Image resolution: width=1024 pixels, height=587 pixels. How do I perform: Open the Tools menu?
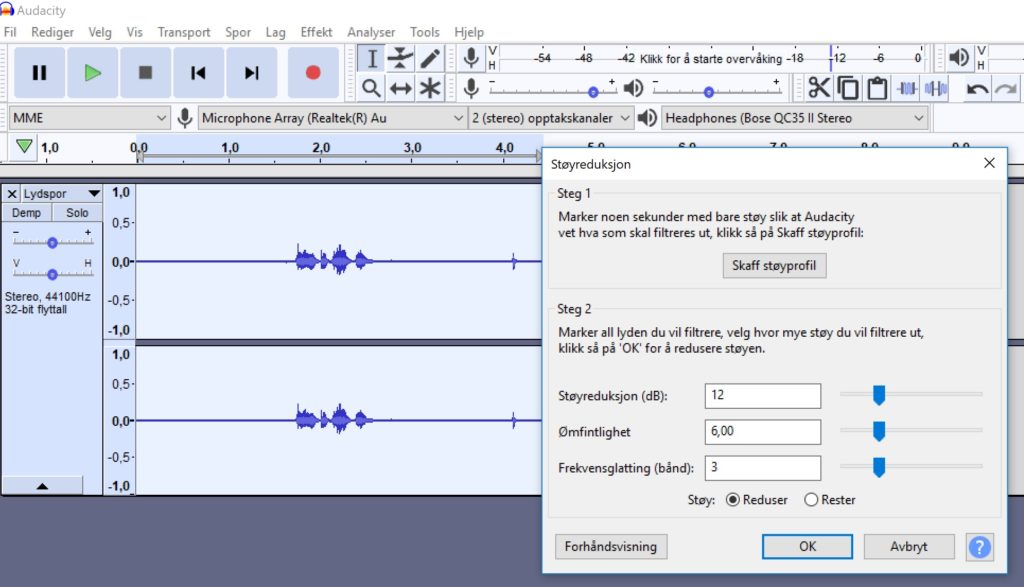coord(424,32)
